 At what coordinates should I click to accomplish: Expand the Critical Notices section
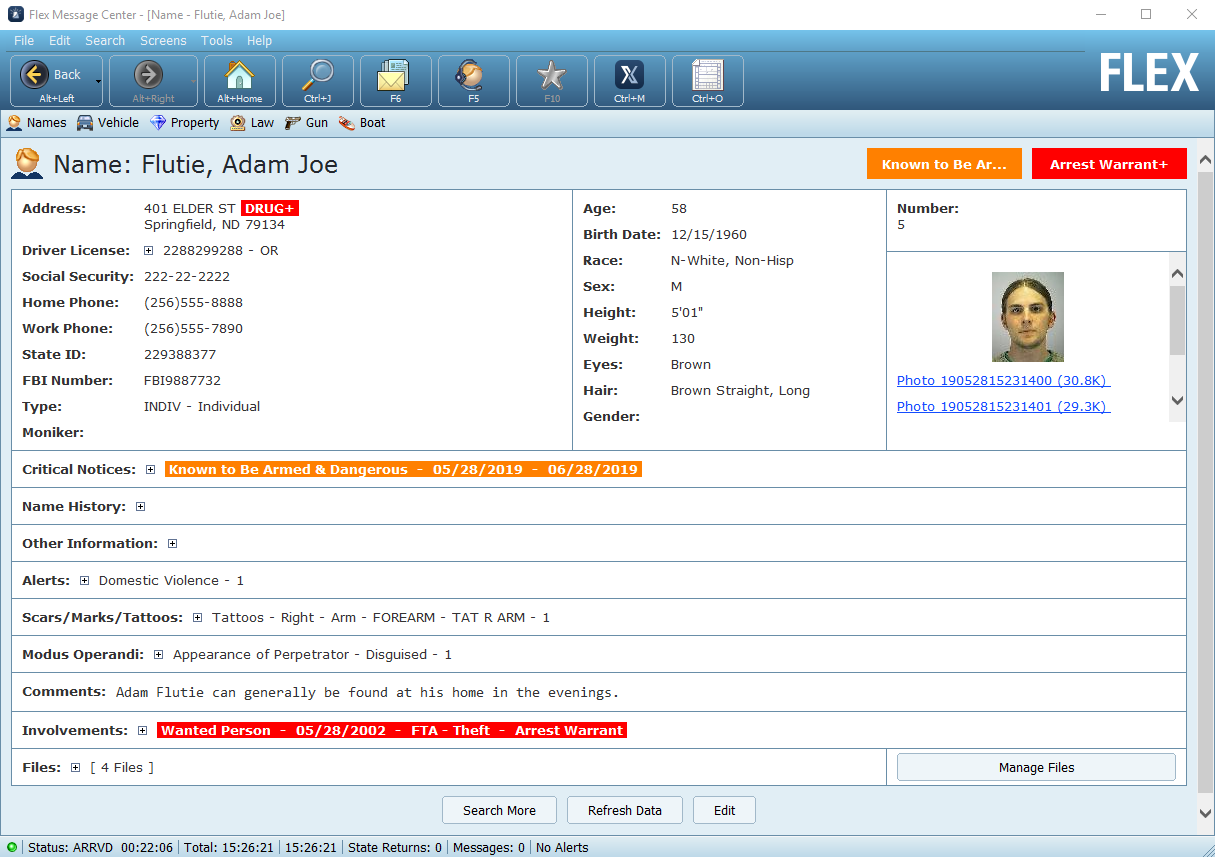[x=150, y=470]
